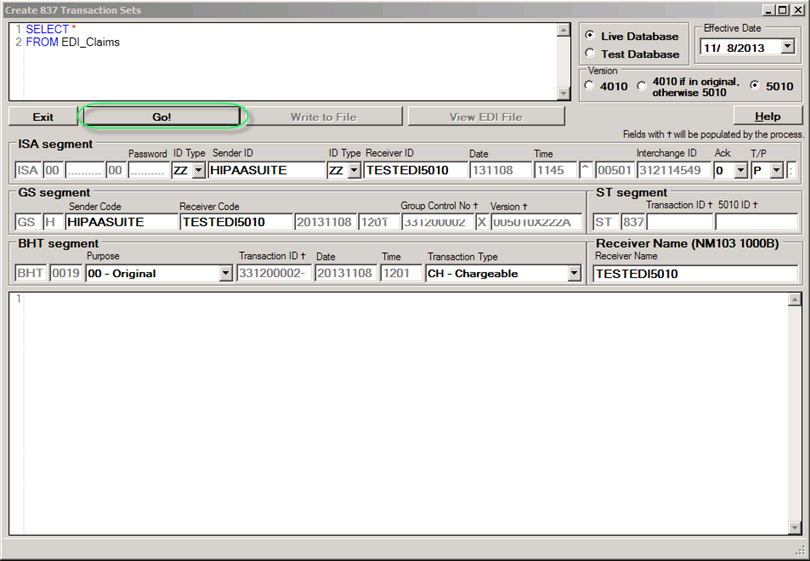Select the 5010 version radio button
Screen dimensions: 810x561
point(755,86)
